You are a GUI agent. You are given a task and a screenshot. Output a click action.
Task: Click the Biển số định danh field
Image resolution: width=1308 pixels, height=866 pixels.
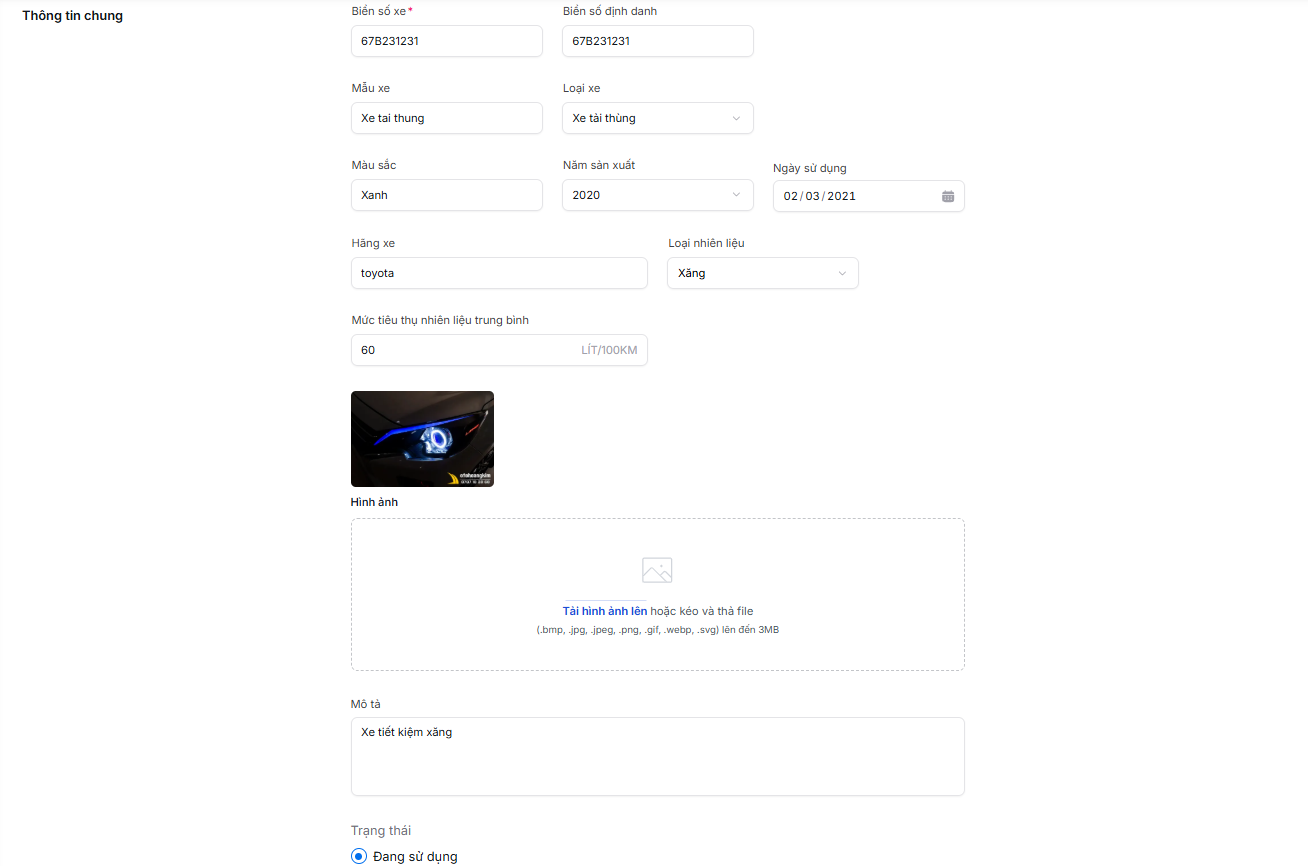657,41
